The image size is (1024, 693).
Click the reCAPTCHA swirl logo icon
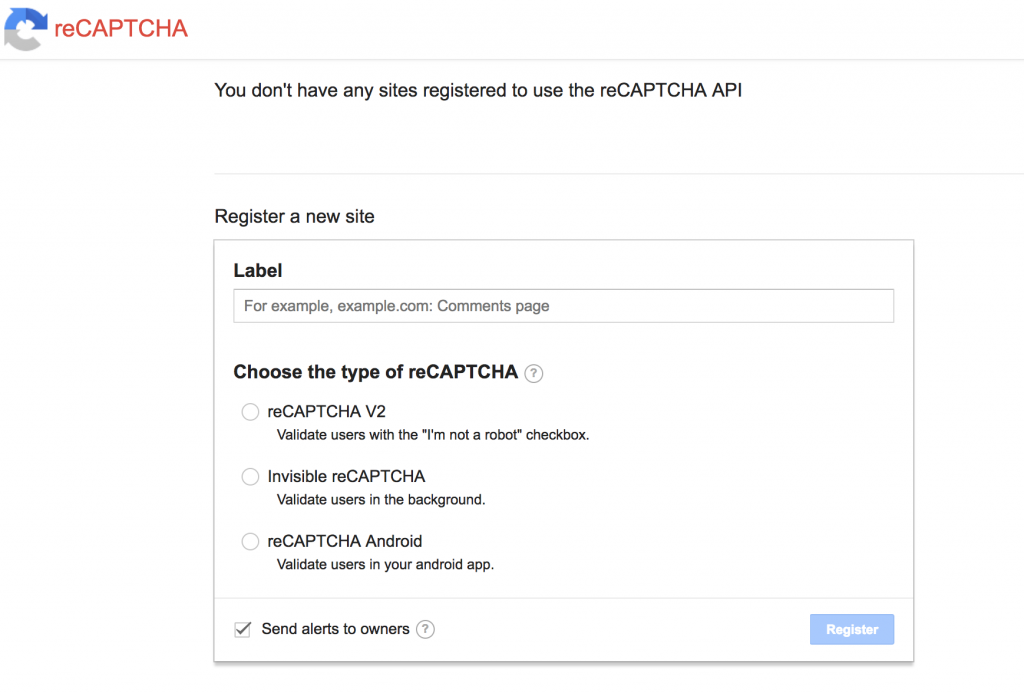point(25,29)
